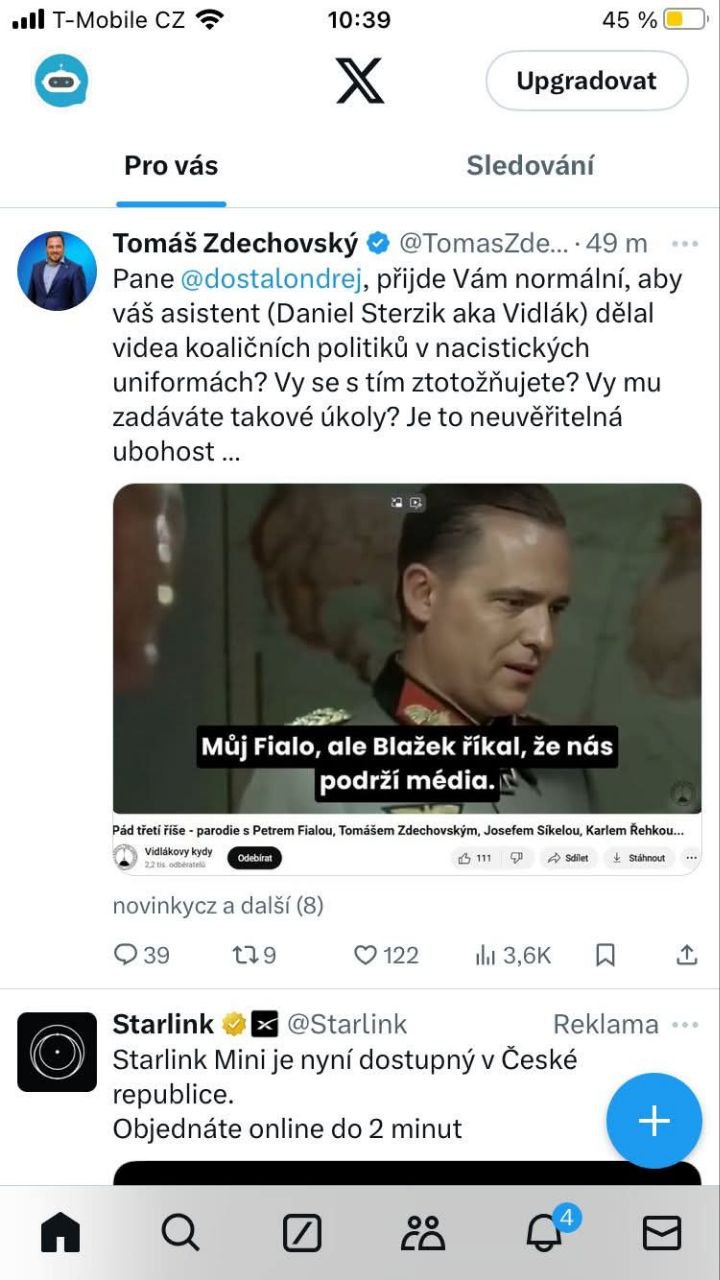Open the Search tab icon
Screen dimensions: 720x1280
pyautogui.click(x=180, y=1233)
